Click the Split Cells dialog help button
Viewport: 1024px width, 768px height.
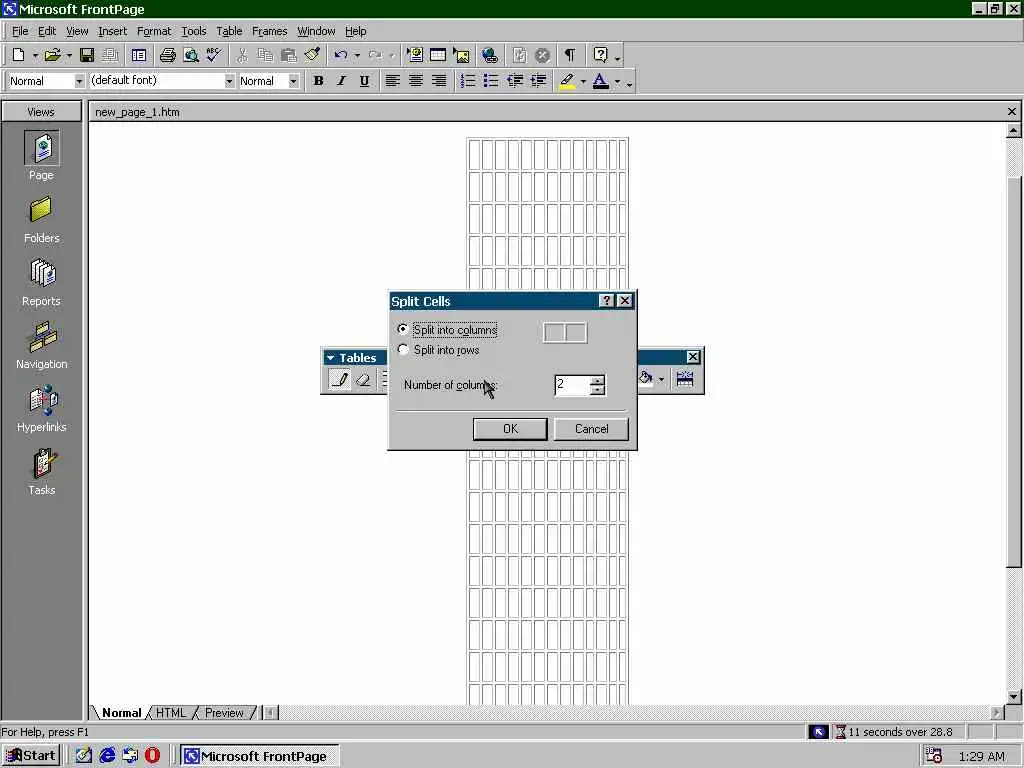tap(607, 300)
